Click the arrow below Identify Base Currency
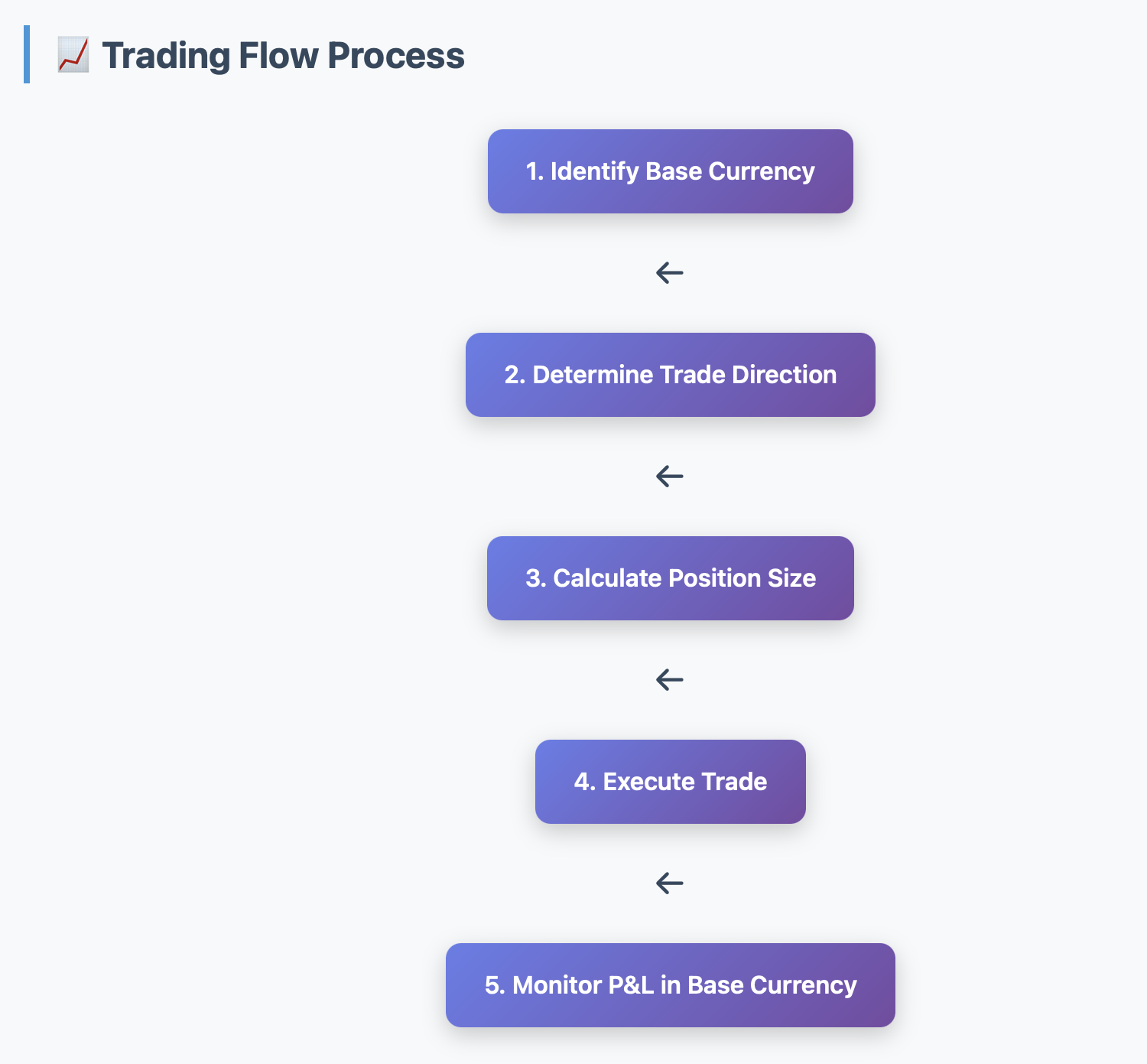Screen dimensions: 1147x1064 point(670,272)
